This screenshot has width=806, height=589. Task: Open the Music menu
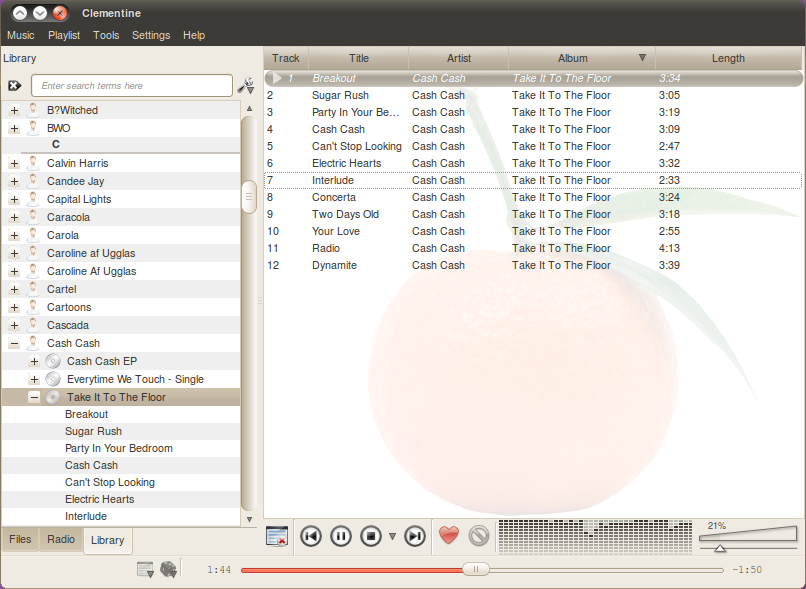[21, 35]
